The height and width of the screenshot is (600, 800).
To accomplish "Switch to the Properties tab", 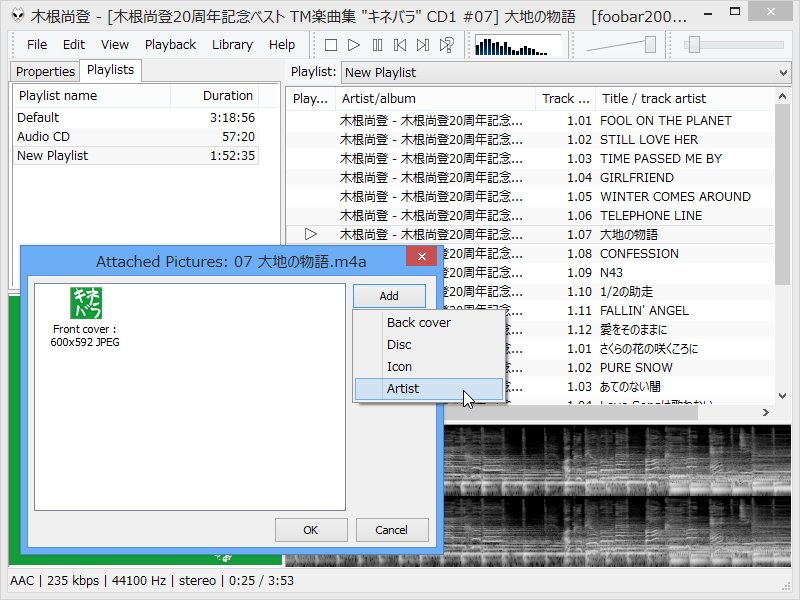I will click(44, 71).
